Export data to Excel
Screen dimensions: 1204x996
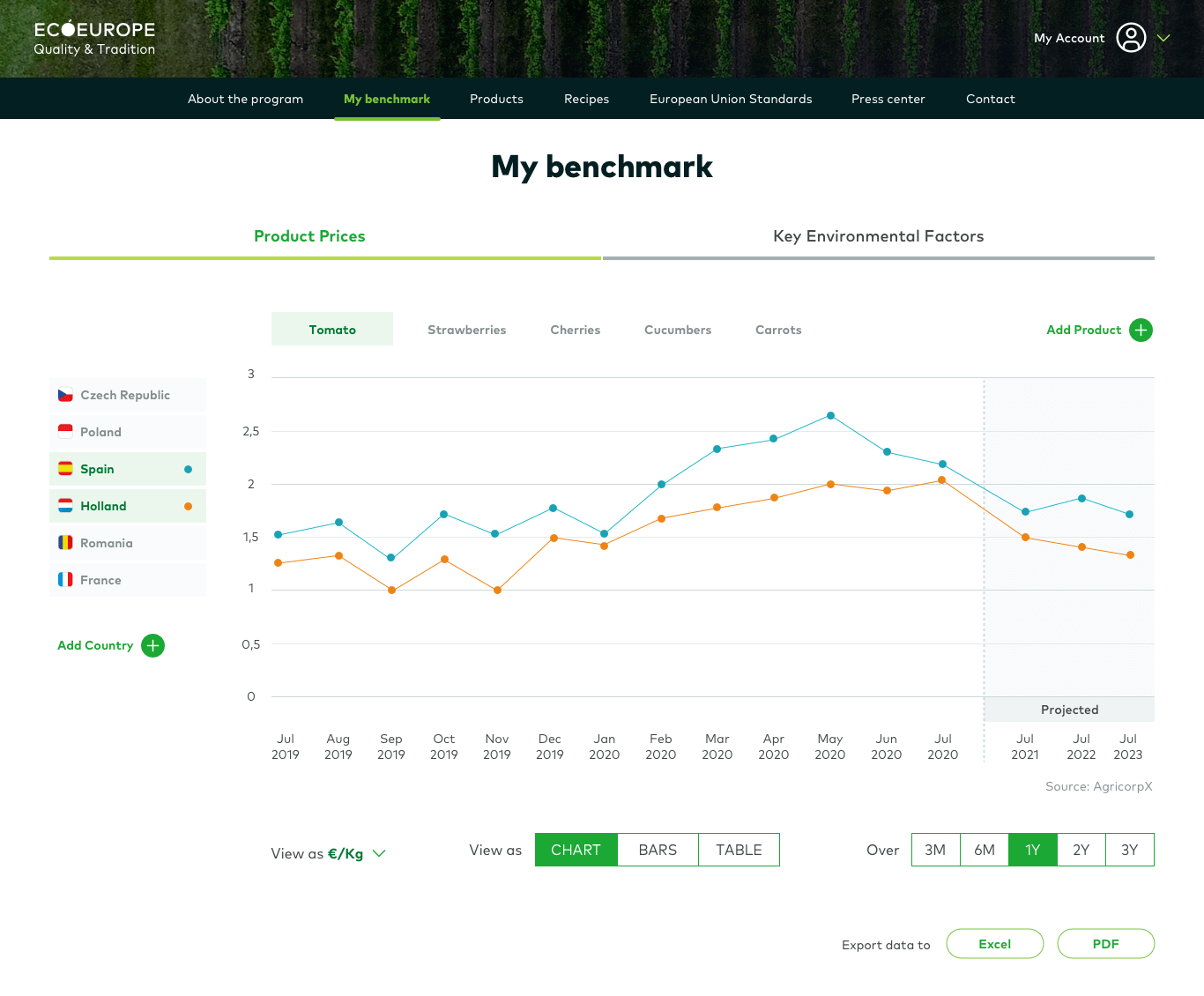coord(994,943)
